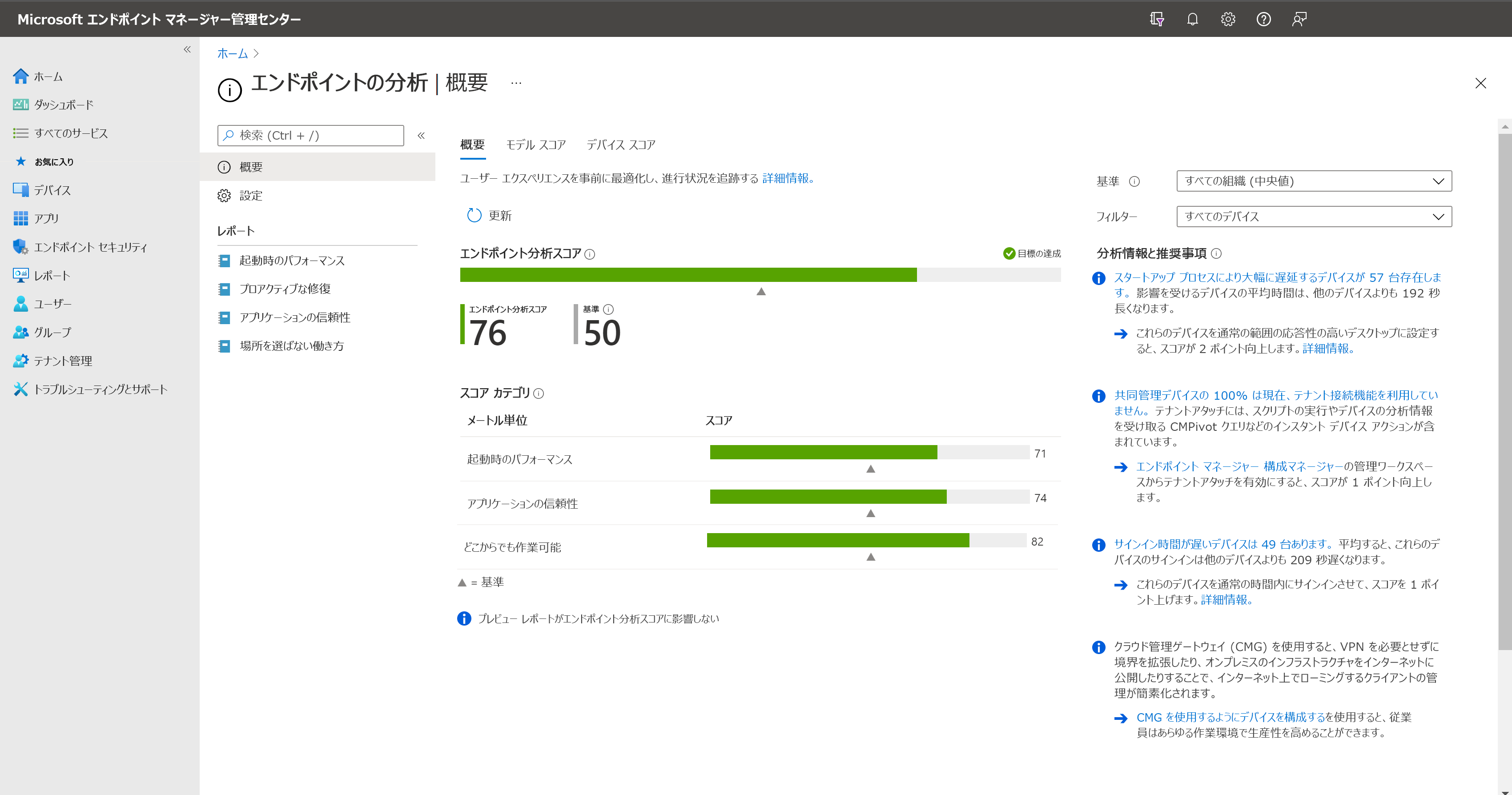Viewport: 1512px width, 795px height.
Task: Click the overall エンドポイント分析スコア progress bar
Action: 760,275
